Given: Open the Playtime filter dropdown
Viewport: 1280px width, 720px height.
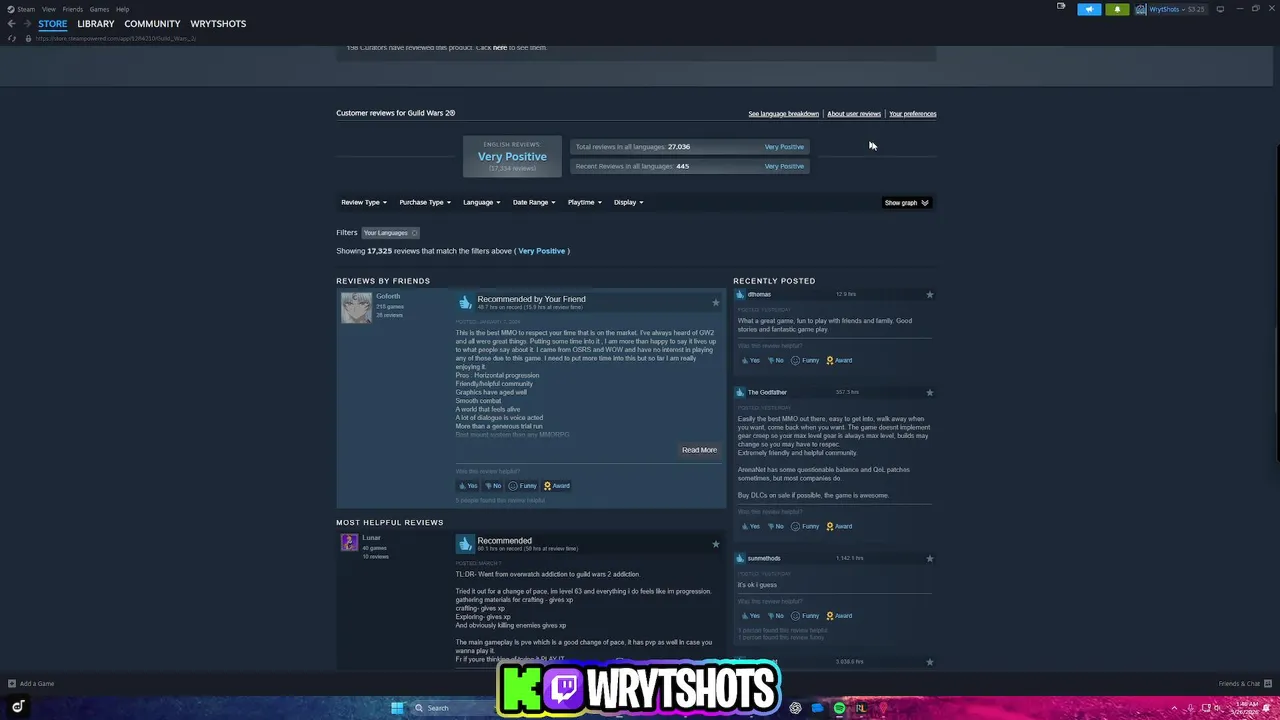Looking at the screenshot, I should click(585, 202).
